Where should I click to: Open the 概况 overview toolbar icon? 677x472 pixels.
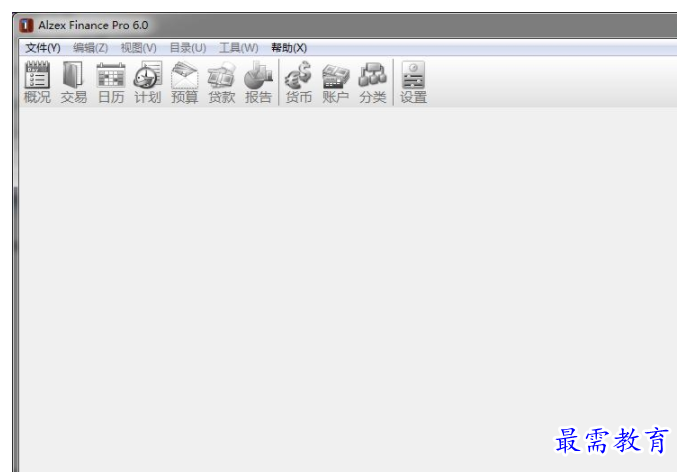point(37,82)
